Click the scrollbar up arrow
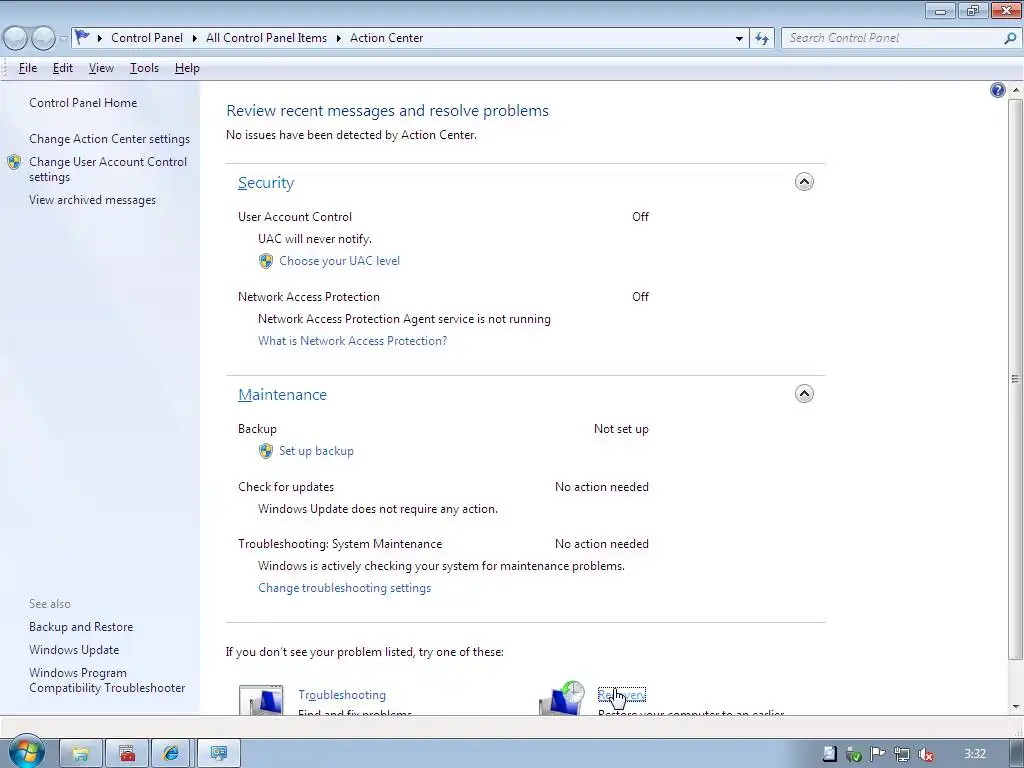1024x768 pixels. tap(1016, 90)
